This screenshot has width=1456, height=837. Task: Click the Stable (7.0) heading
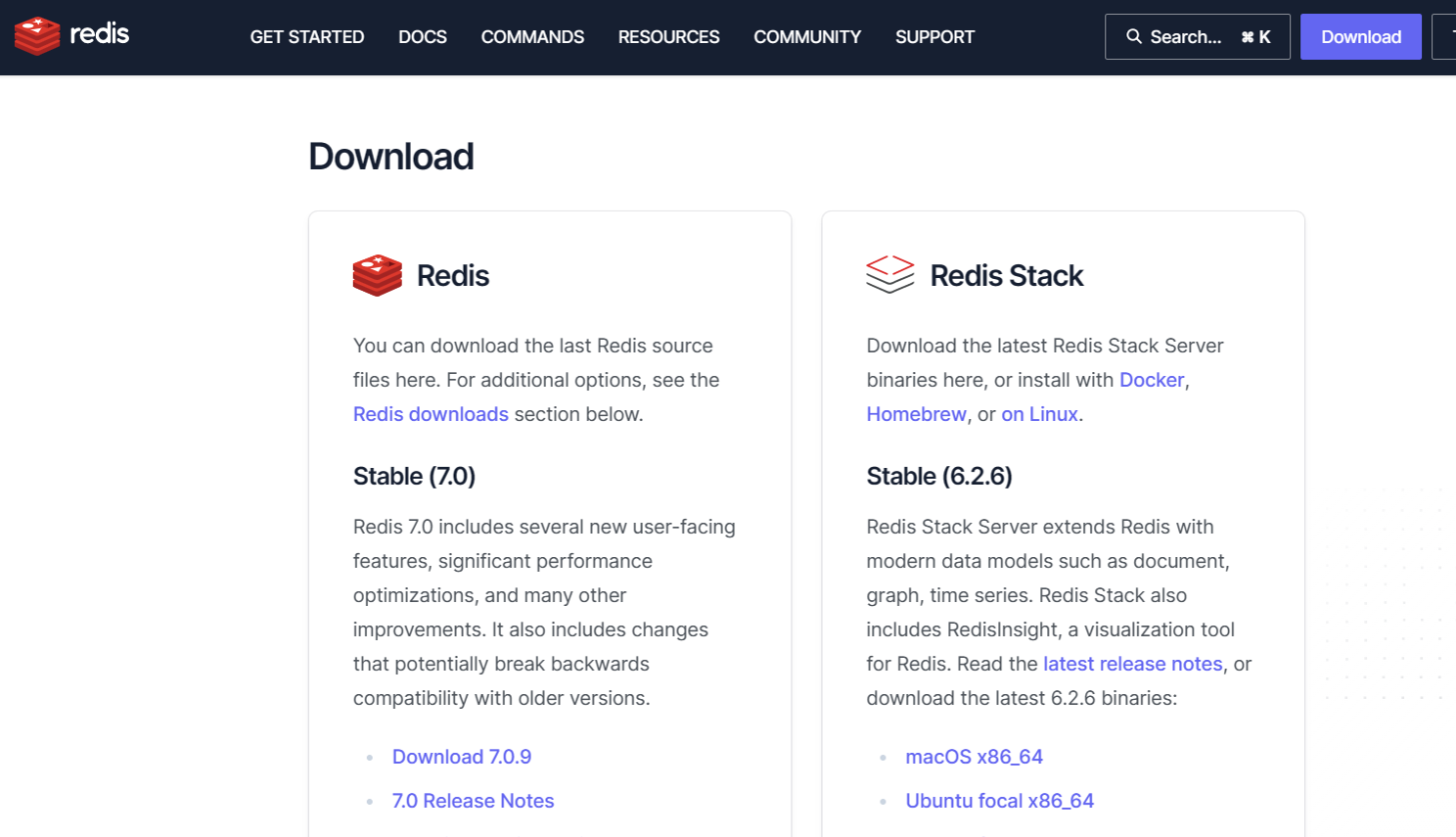(x=415, y=476)
